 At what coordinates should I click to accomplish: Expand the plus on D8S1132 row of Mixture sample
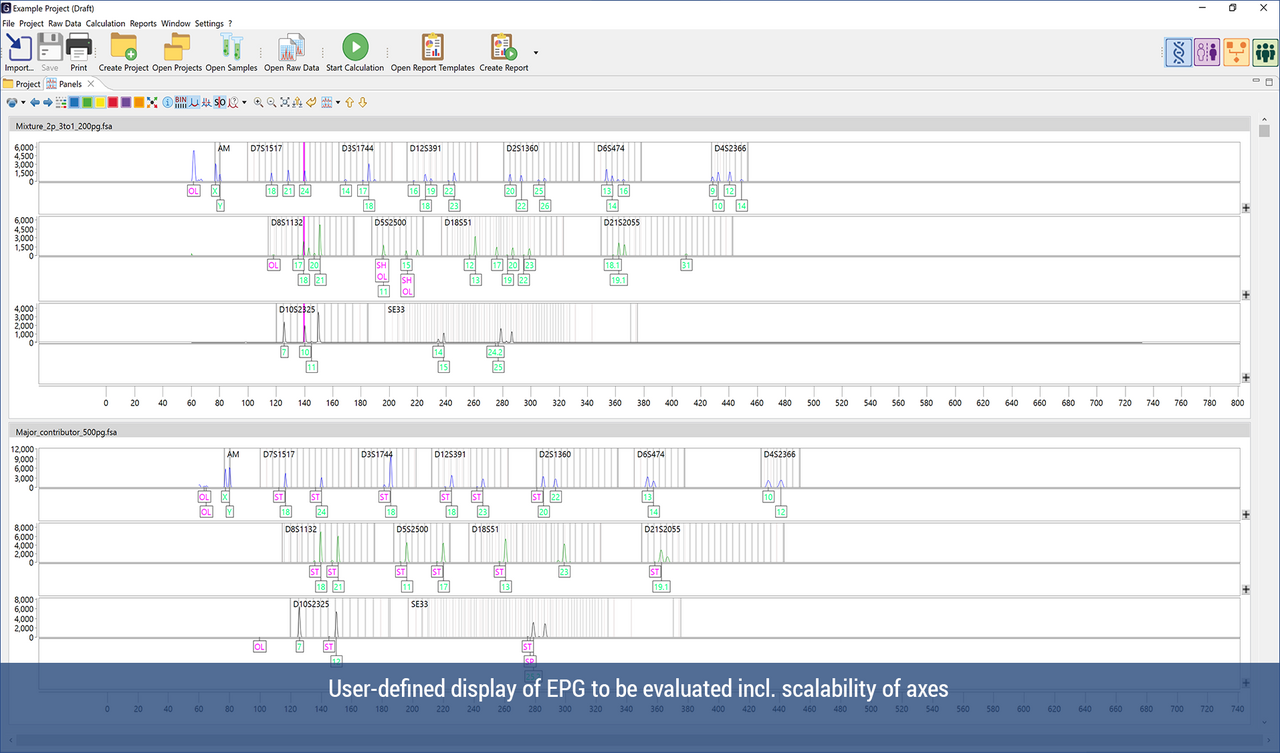[x=1246, y=295]
